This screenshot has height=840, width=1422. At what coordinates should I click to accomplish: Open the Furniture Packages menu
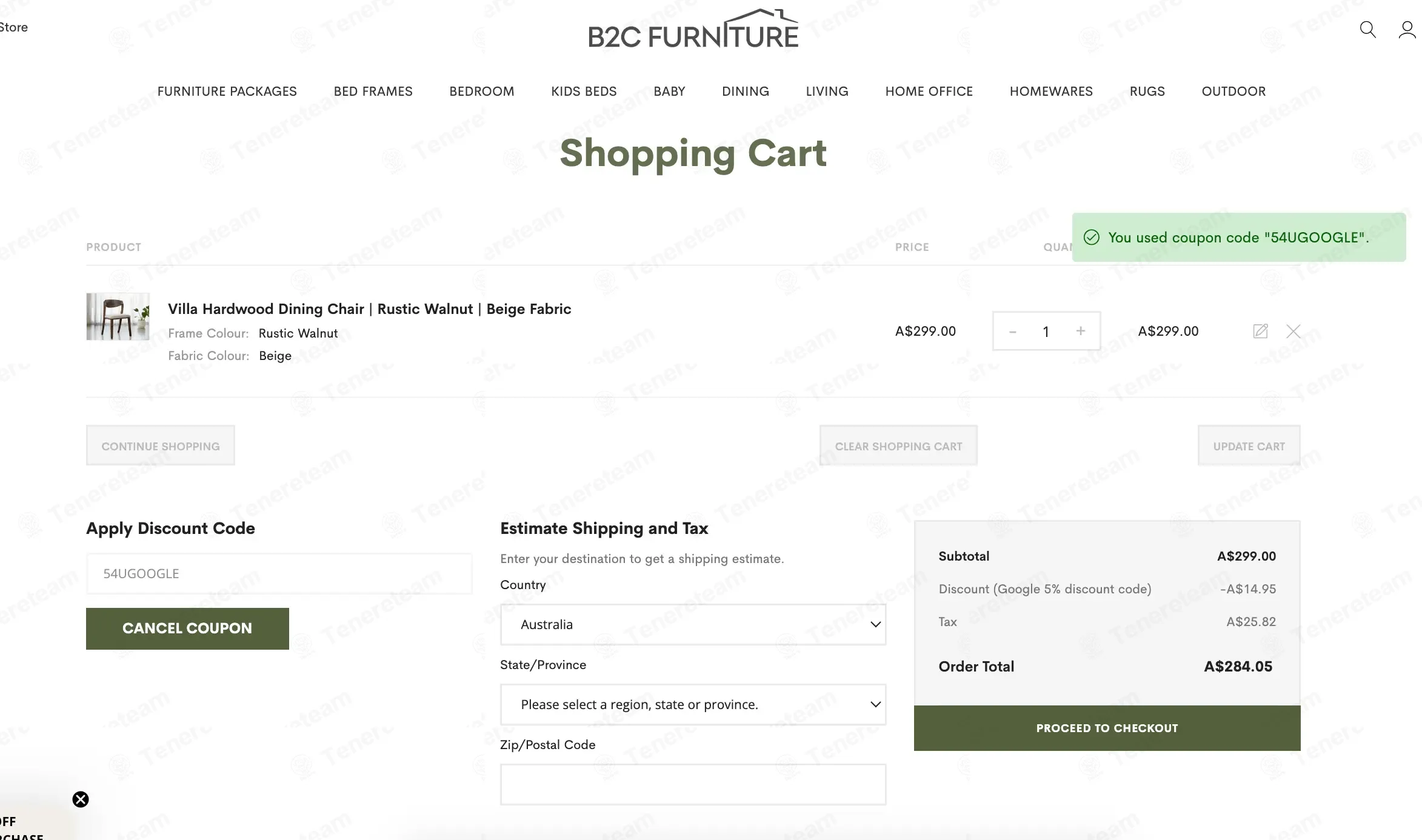pos(227,92)
